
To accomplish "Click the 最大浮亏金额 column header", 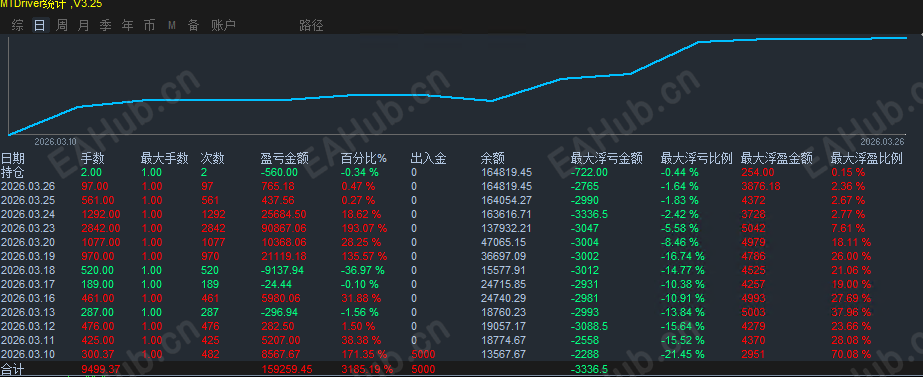I will tap(607, 158).
